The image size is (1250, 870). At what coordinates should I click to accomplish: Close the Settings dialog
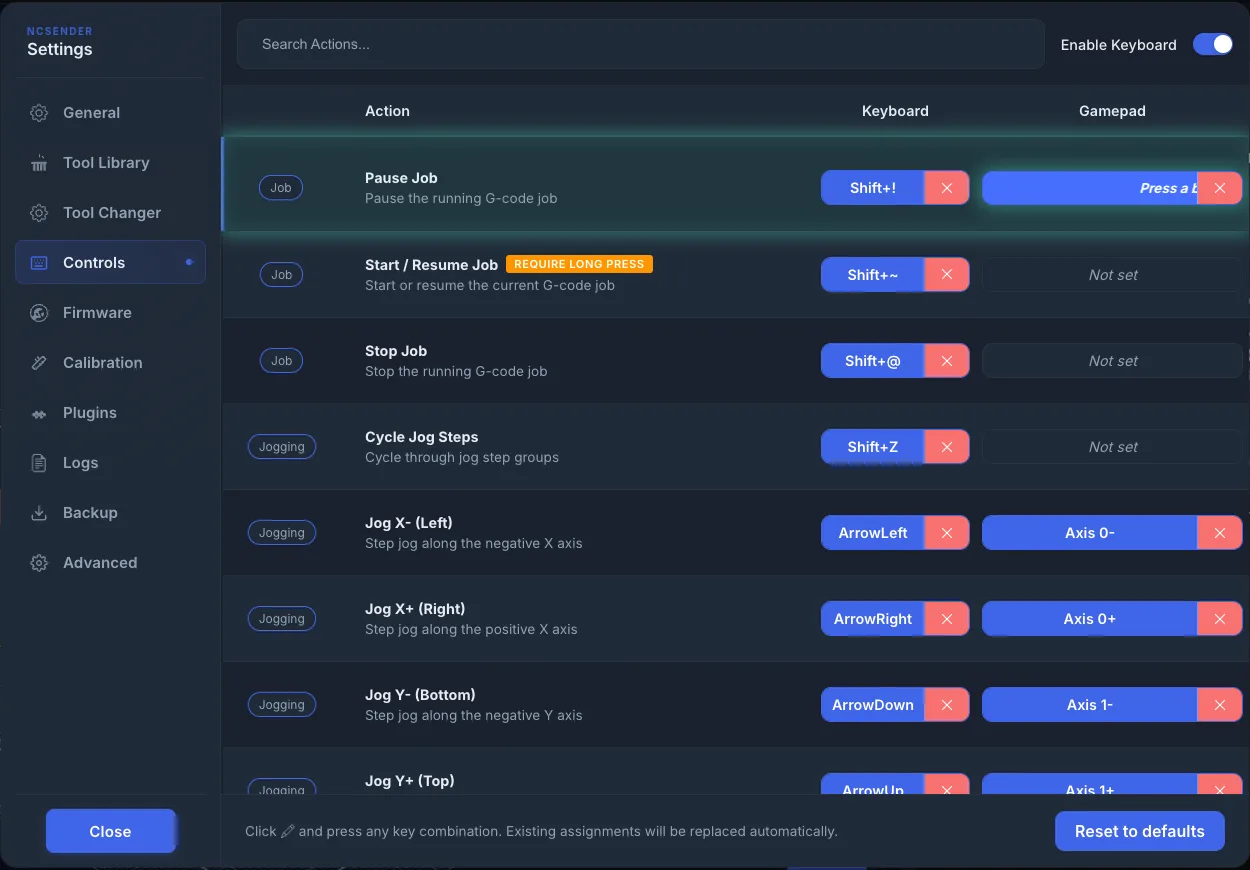tap(110, 831)
